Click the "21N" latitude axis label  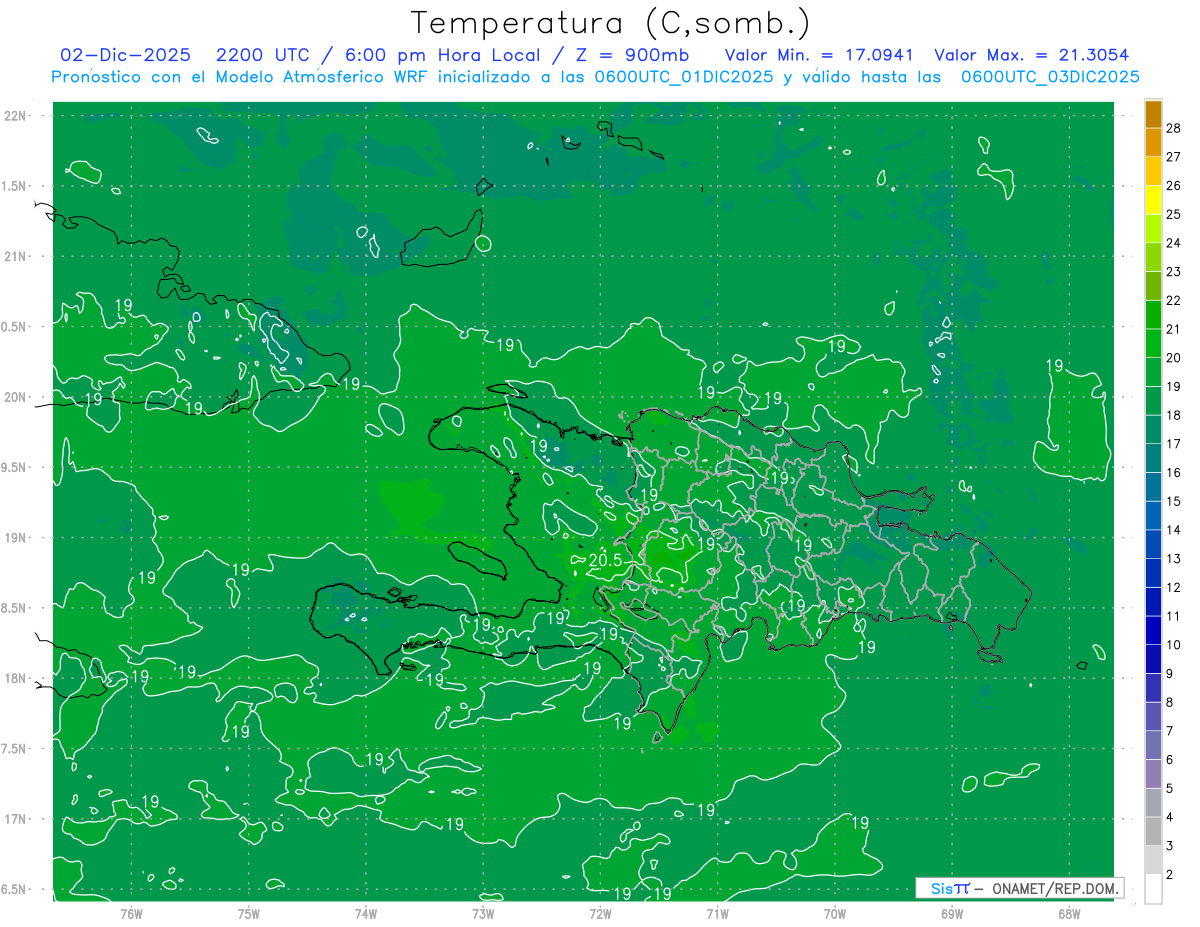15,256
